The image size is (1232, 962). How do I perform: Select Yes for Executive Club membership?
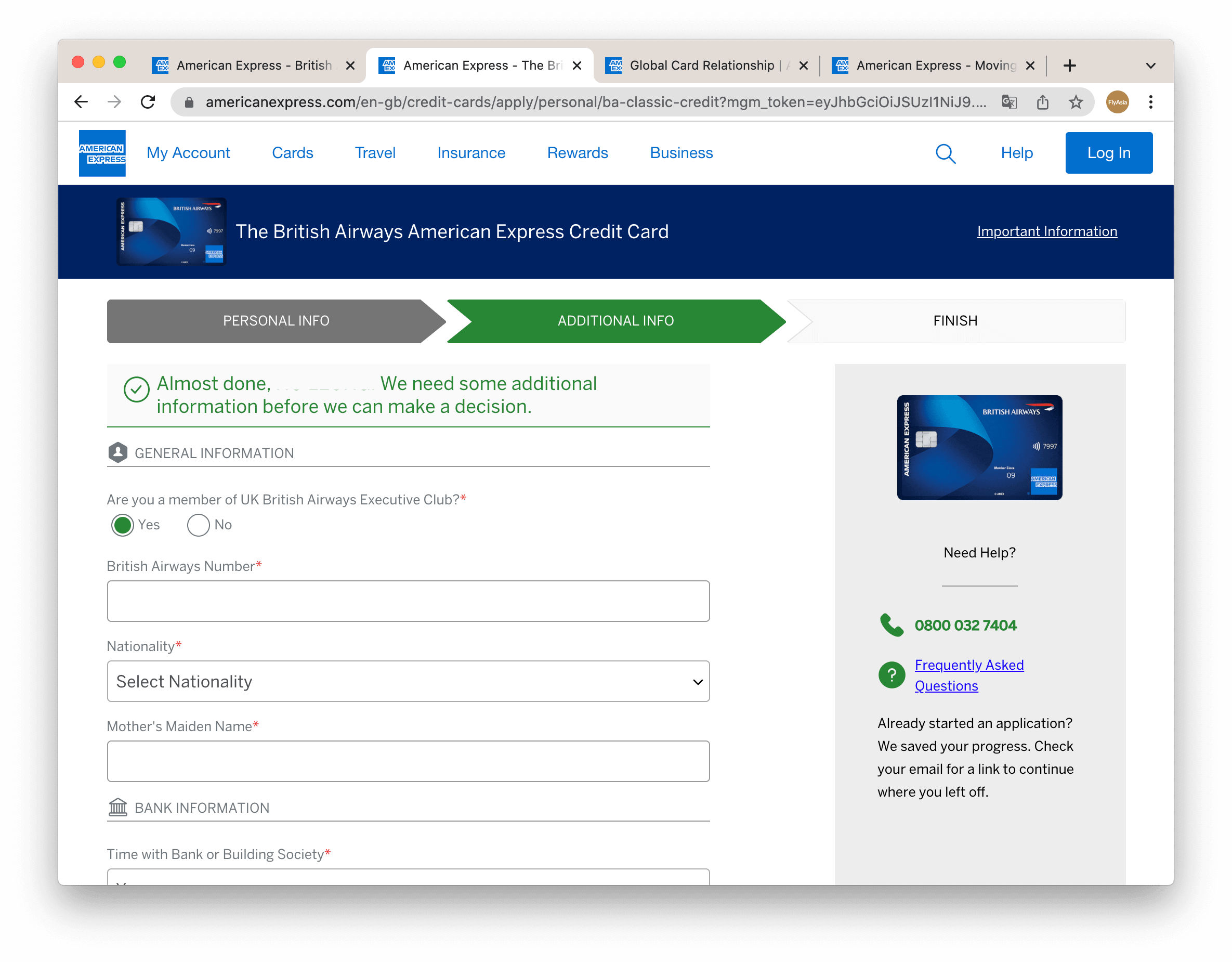122,525
